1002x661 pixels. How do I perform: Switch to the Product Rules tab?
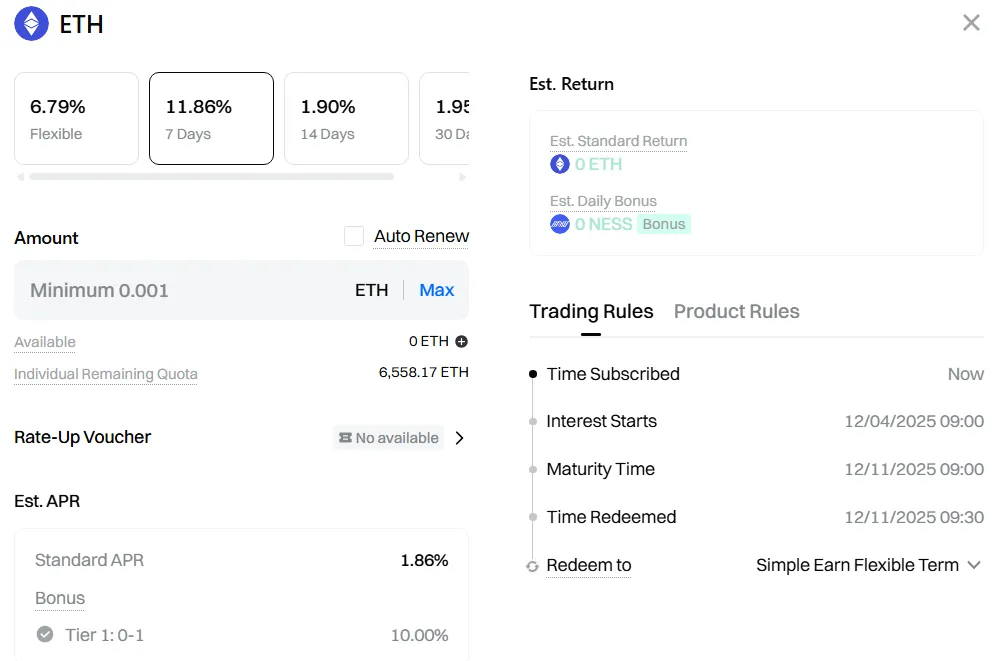(x=736, y=311)
